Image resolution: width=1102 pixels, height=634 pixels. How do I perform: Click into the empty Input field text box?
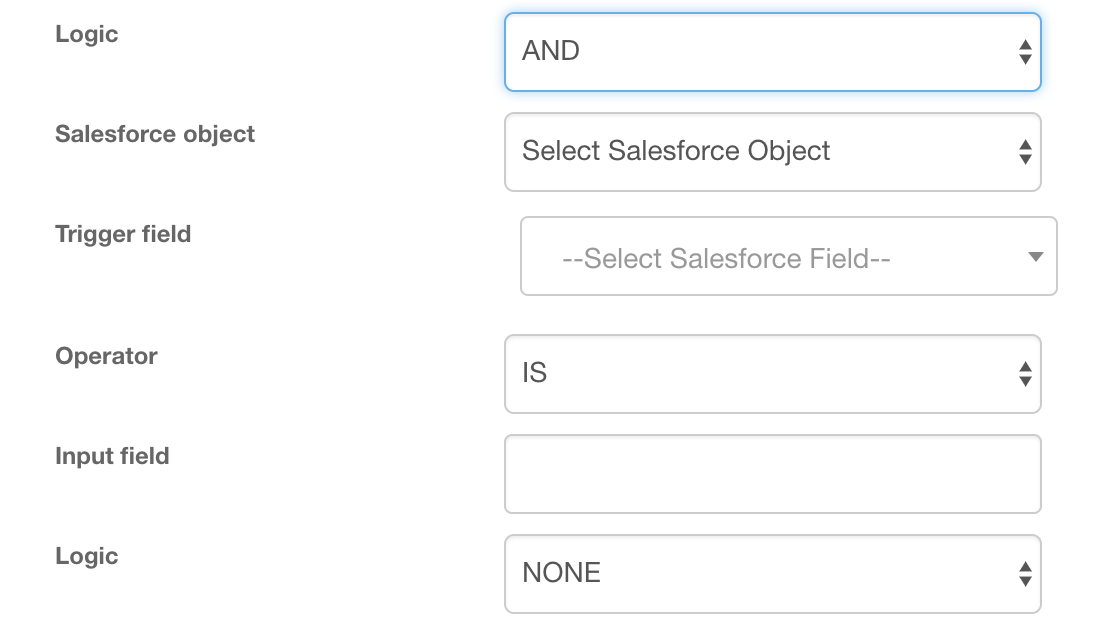click(772, 474)
